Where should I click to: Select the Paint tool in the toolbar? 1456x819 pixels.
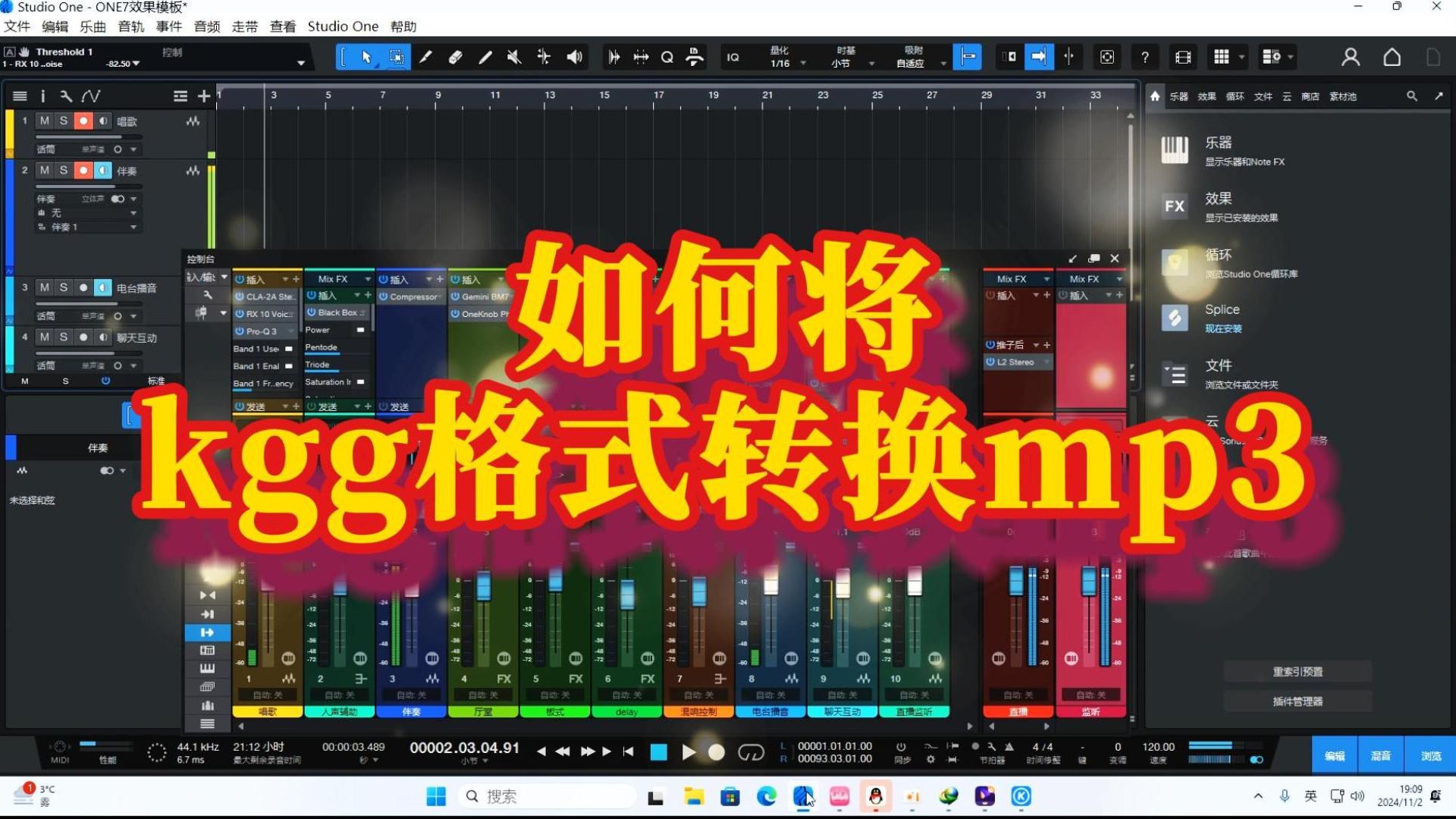tap(486, 57)
